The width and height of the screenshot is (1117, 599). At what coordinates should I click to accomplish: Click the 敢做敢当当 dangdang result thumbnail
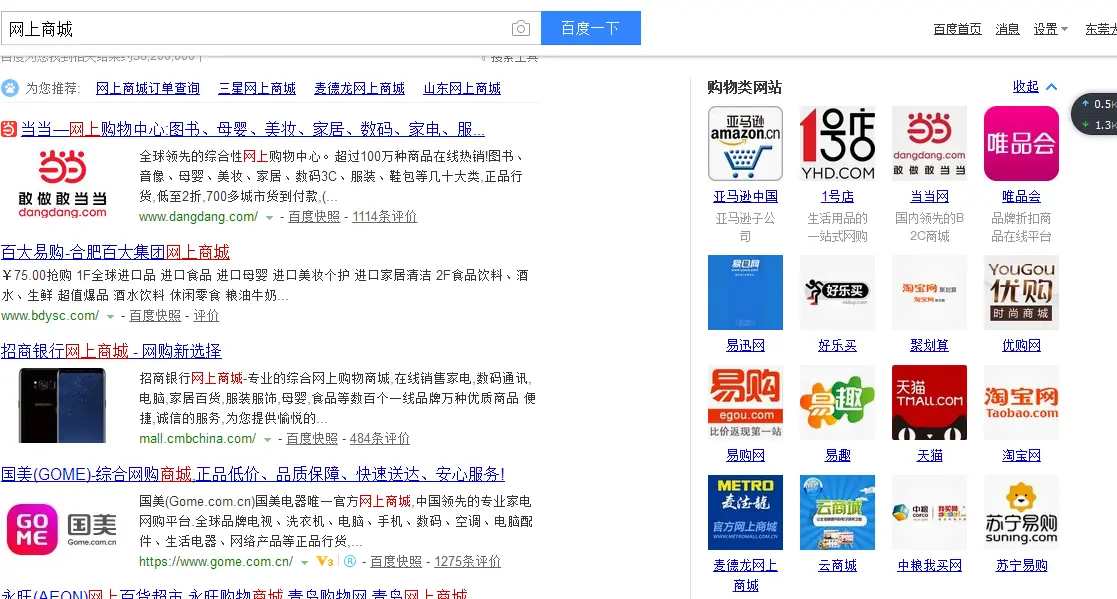coord(63,184)
